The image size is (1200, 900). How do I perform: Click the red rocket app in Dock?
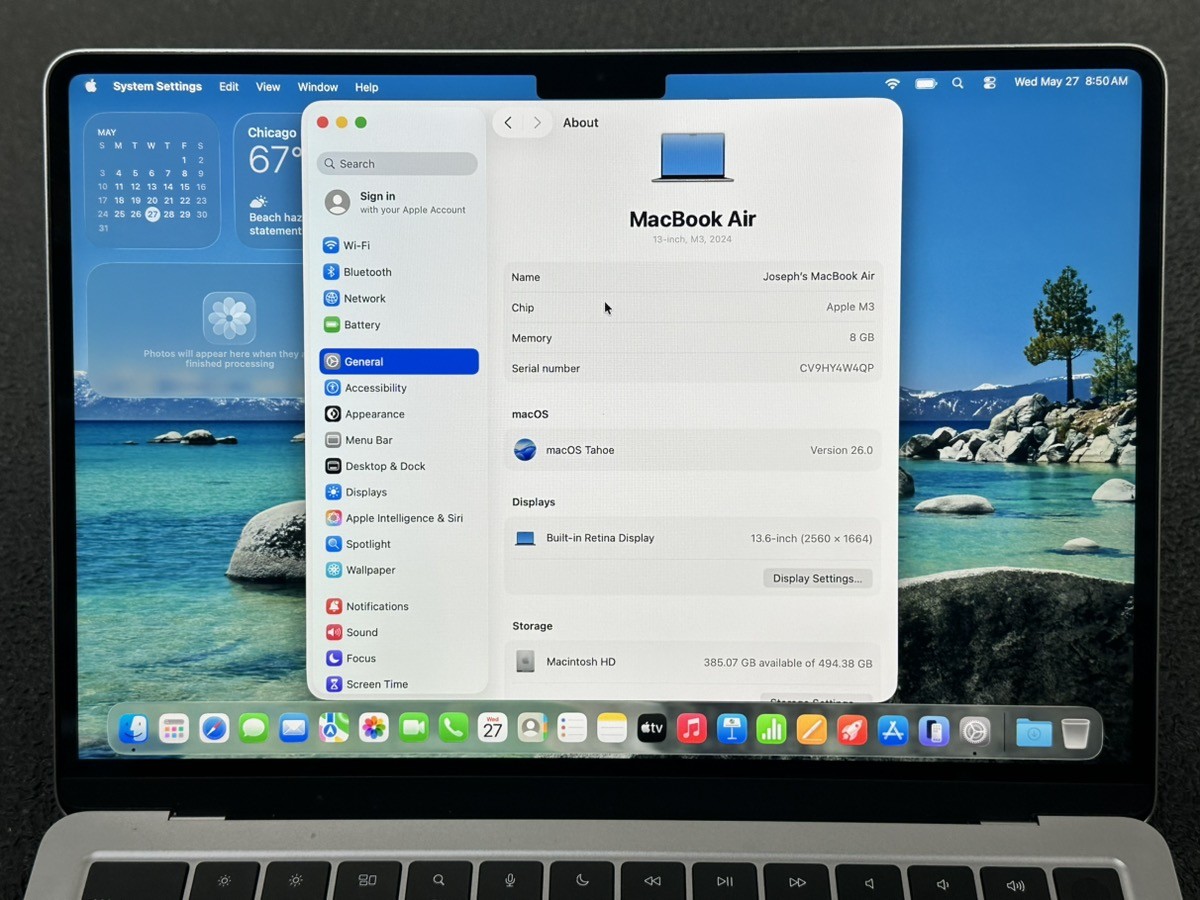(x=852, y=730)
